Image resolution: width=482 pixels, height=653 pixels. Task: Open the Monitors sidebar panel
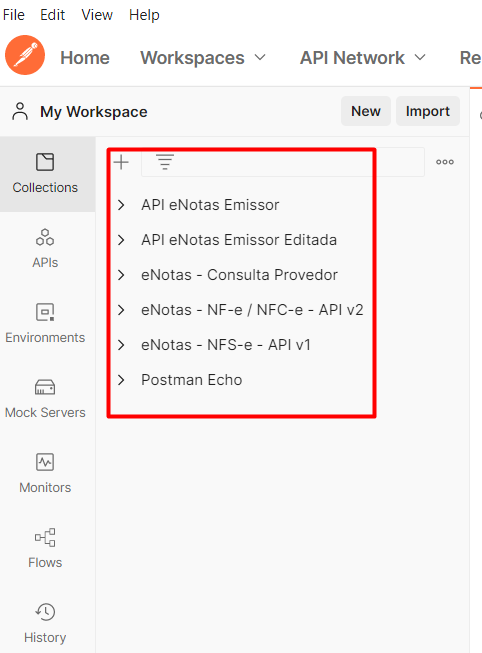[45, 474]
